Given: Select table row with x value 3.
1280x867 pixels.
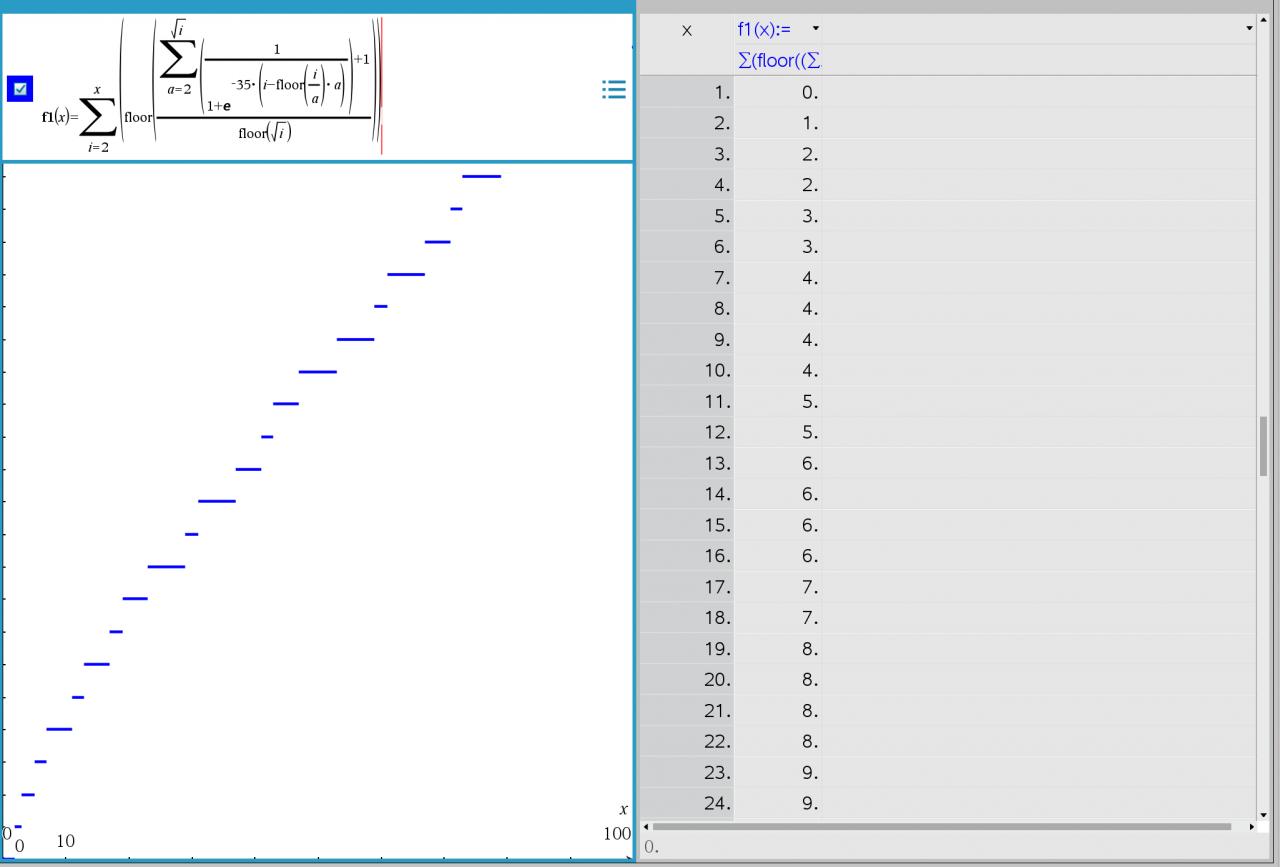Looking at the screenshot, I should pyautogui.click(x=687, y=155).
